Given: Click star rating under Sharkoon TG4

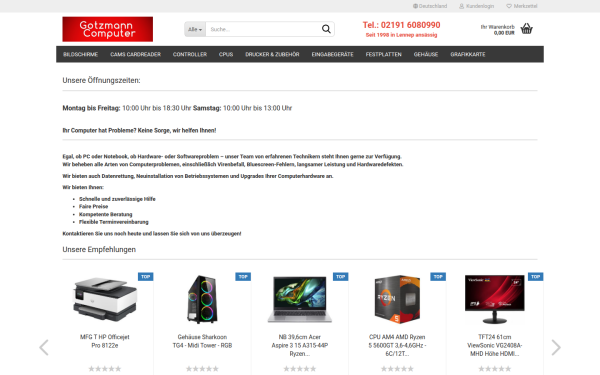Looking at the screenshot, I should 202,368.
